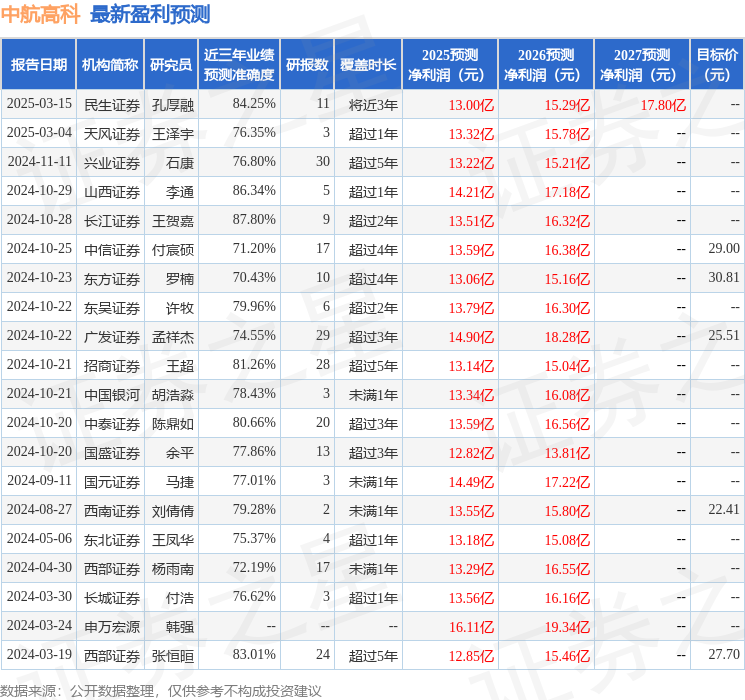Click researcher name 张恒晅
The height and width of the screenshot is (700, 745).
click(x=173, y=656)
